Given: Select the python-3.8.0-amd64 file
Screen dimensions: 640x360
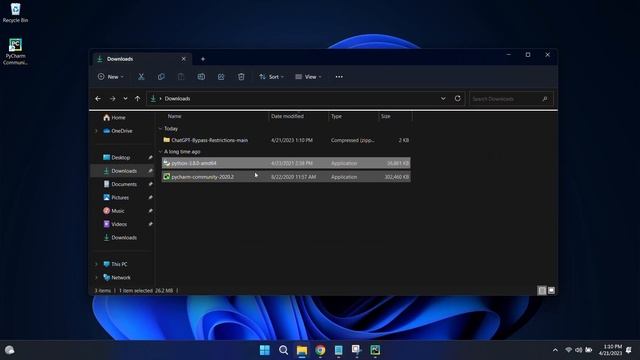Looking at the screenshot, I should (x=286, y=163).
